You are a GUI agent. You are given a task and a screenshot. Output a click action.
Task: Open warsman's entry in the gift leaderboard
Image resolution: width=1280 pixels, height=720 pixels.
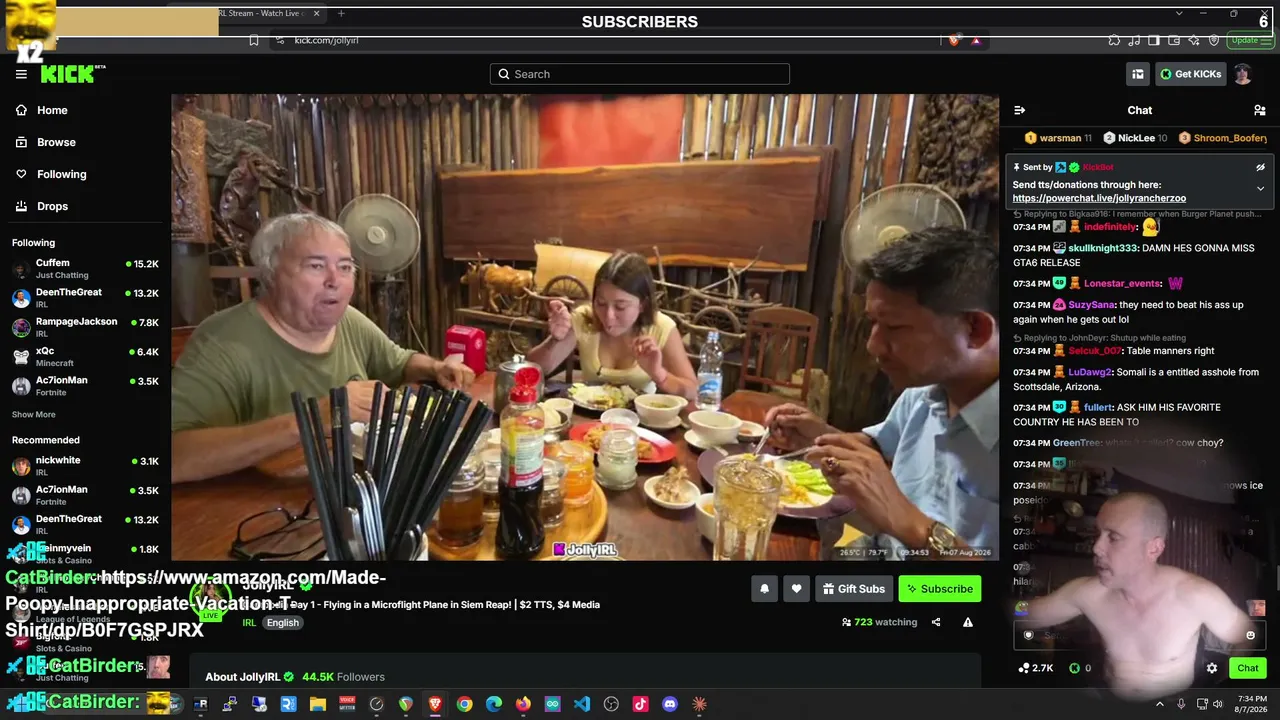(x=1058, y=138)
